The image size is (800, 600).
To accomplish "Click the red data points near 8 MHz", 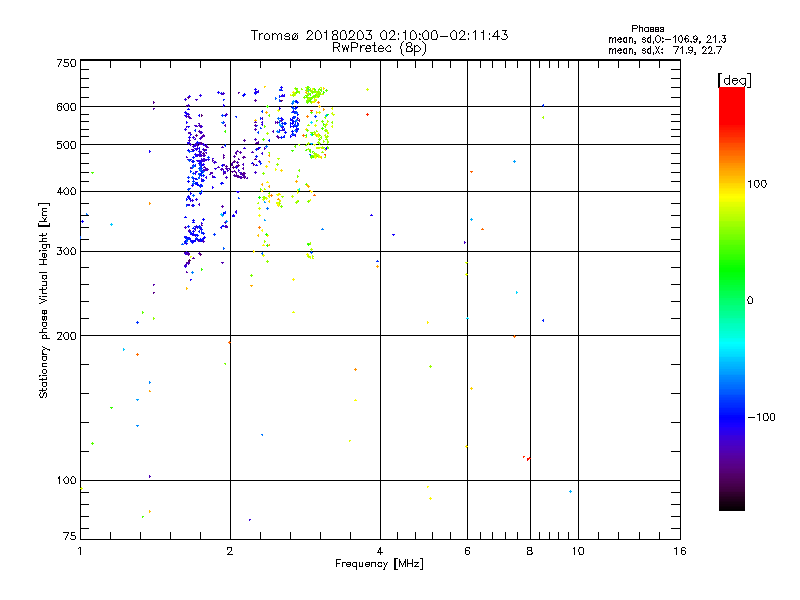I will (x=527, y=458).
